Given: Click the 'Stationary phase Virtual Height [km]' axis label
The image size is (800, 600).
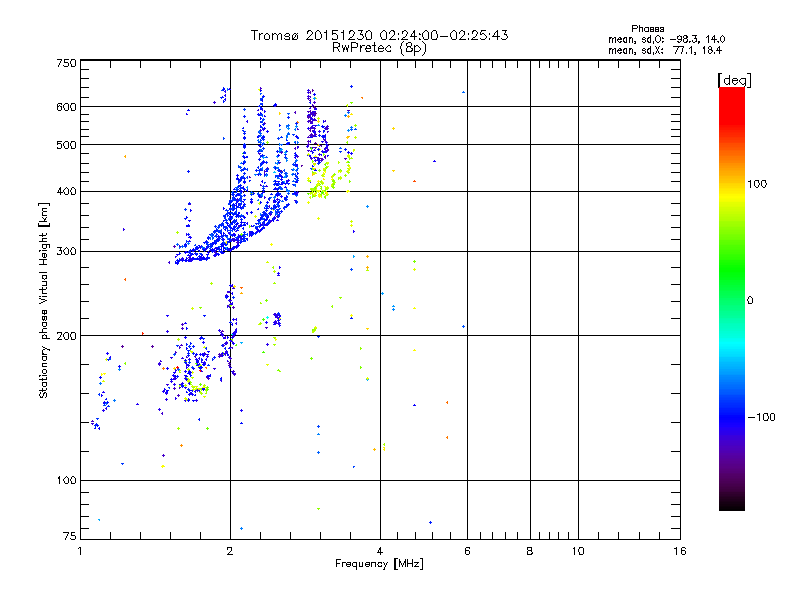Looking at the screenshot, I should pos(44,300).
